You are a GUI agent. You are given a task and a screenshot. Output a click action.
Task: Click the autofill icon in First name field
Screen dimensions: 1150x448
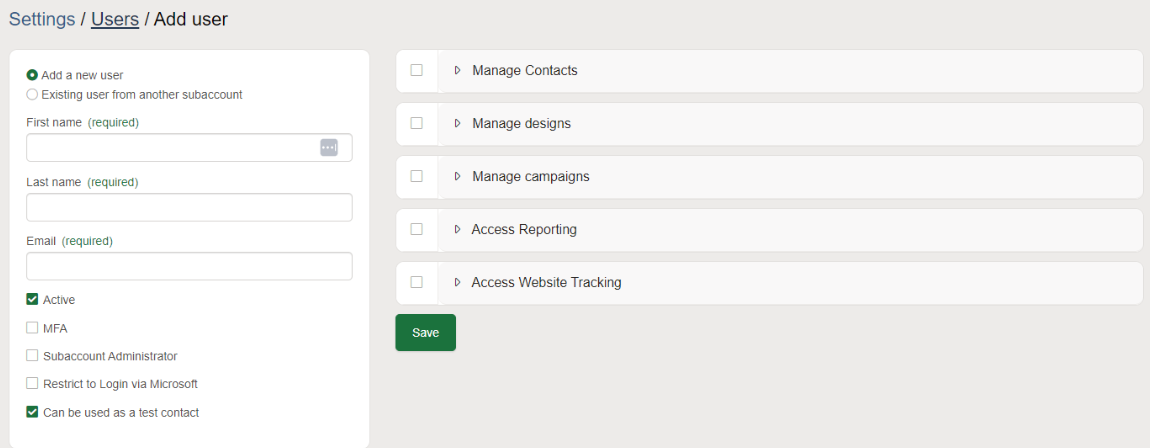(329, 148)
